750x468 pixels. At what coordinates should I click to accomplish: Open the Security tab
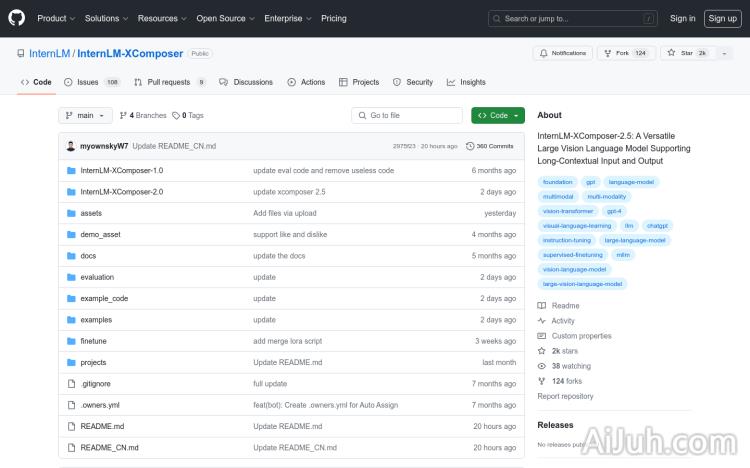[x=413, y=82]
